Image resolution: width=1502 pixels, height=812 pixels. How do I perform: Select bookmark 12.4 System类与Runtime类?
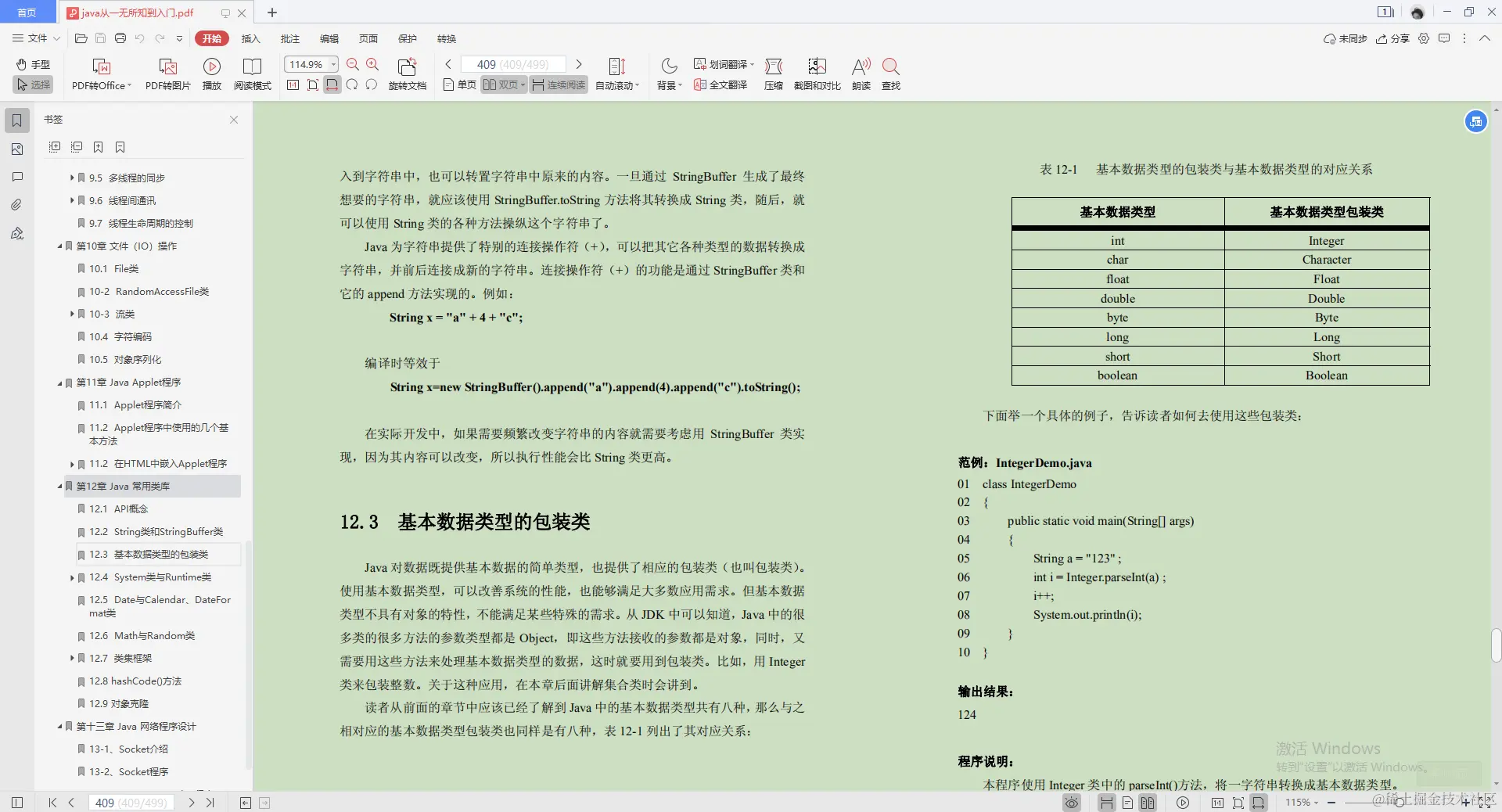click(148, 577)
